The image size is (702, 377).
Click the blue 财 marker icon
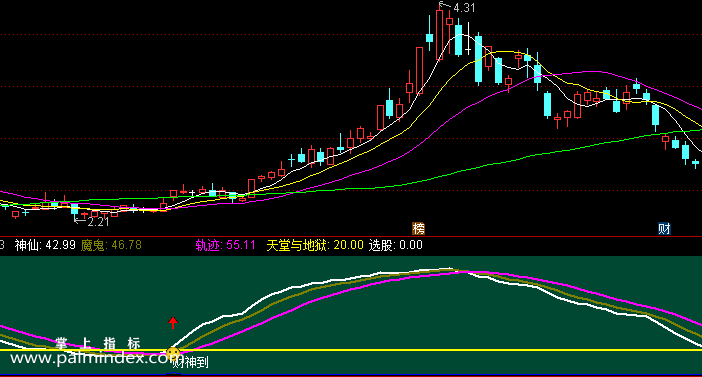(x=664, y=229)
